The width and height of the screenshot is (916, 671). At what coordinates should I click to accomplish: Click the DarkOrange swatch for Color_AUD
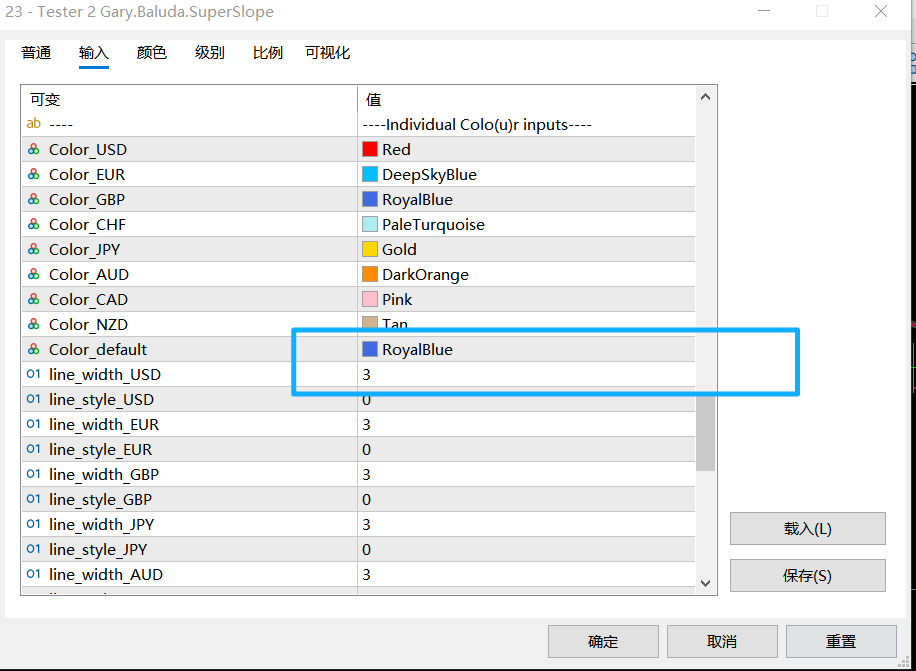(370, 274)
